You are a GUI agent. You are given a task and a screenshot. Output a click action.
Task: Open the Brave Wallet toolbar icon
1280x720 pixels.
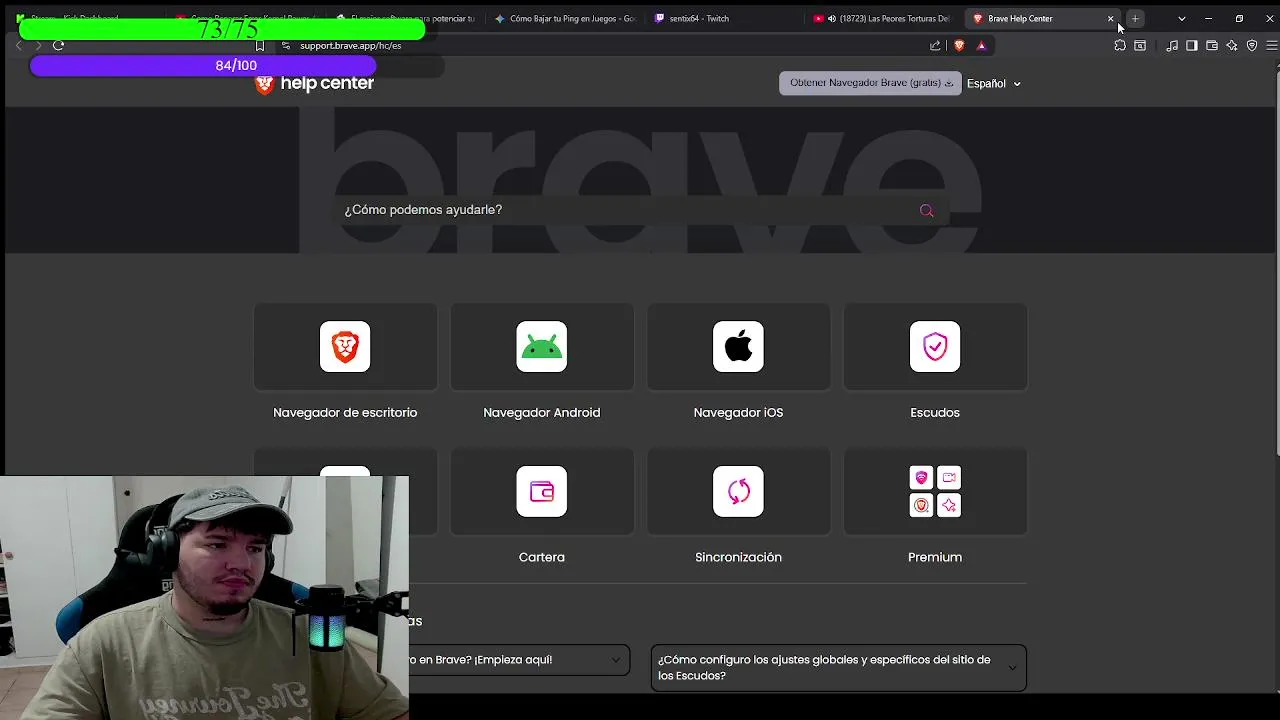(x=1212, y=45)
